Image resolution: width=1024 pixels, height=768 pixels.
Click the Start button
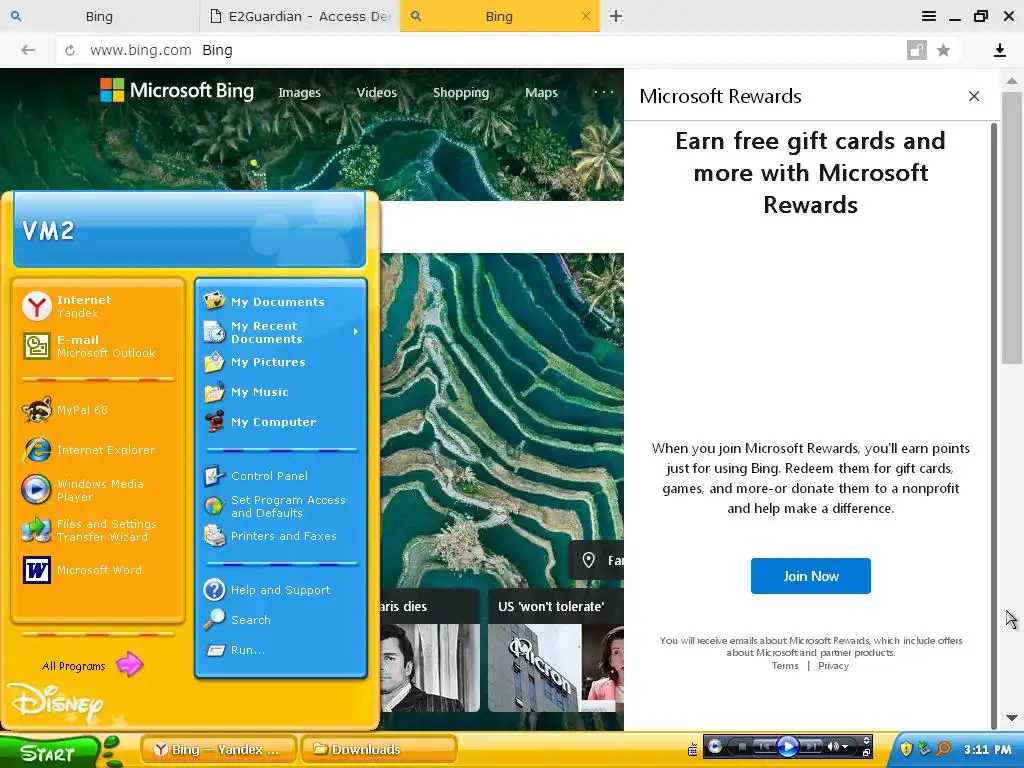48,753
